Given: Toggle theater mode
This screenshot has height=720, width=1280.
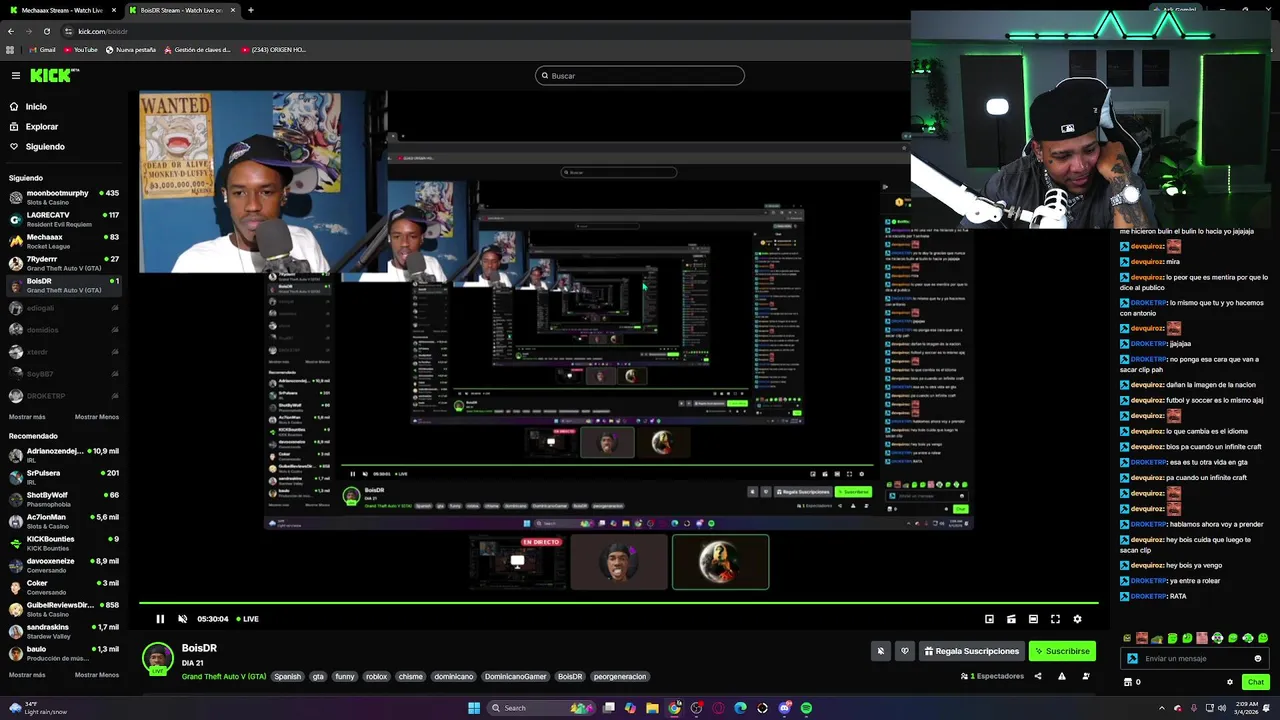Looking at the screenshot, I should (1033, 619).
